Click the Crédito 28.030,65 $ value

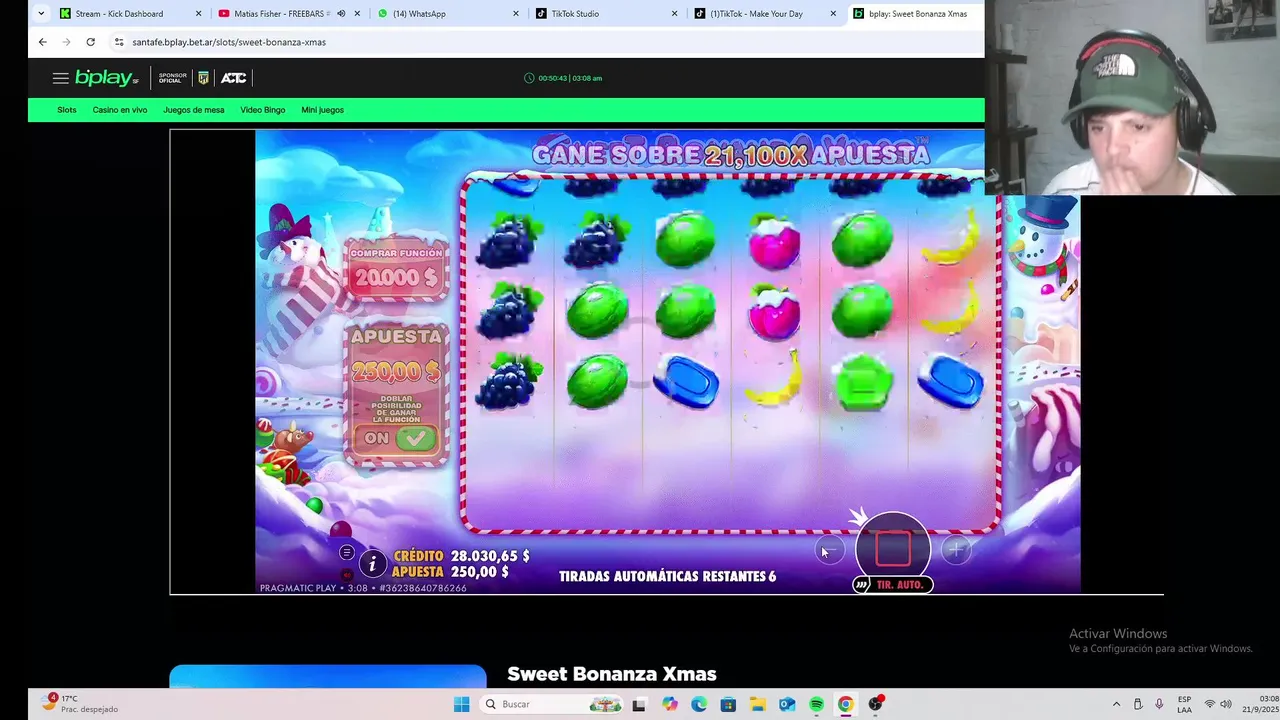point(490,556)
